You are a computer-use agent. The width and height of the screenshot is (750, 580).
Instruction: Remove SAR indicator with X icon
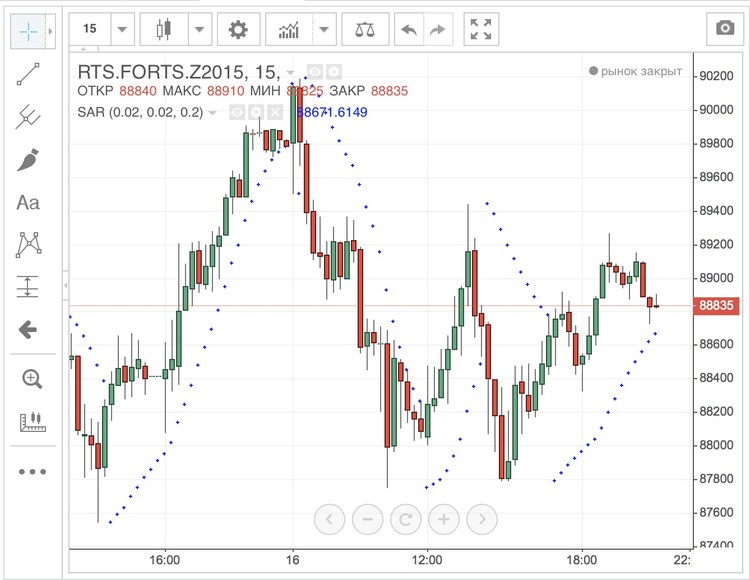tap(275, 112)
